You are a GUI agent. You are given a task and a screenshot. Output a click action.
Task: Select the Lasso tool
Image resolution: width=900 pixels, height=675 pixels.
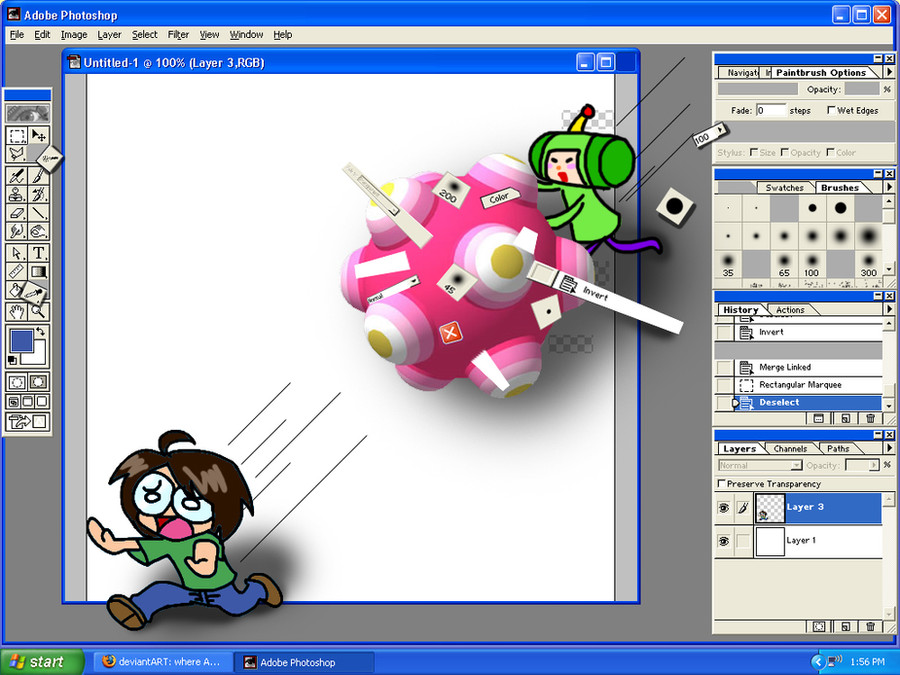click(17, 154)
